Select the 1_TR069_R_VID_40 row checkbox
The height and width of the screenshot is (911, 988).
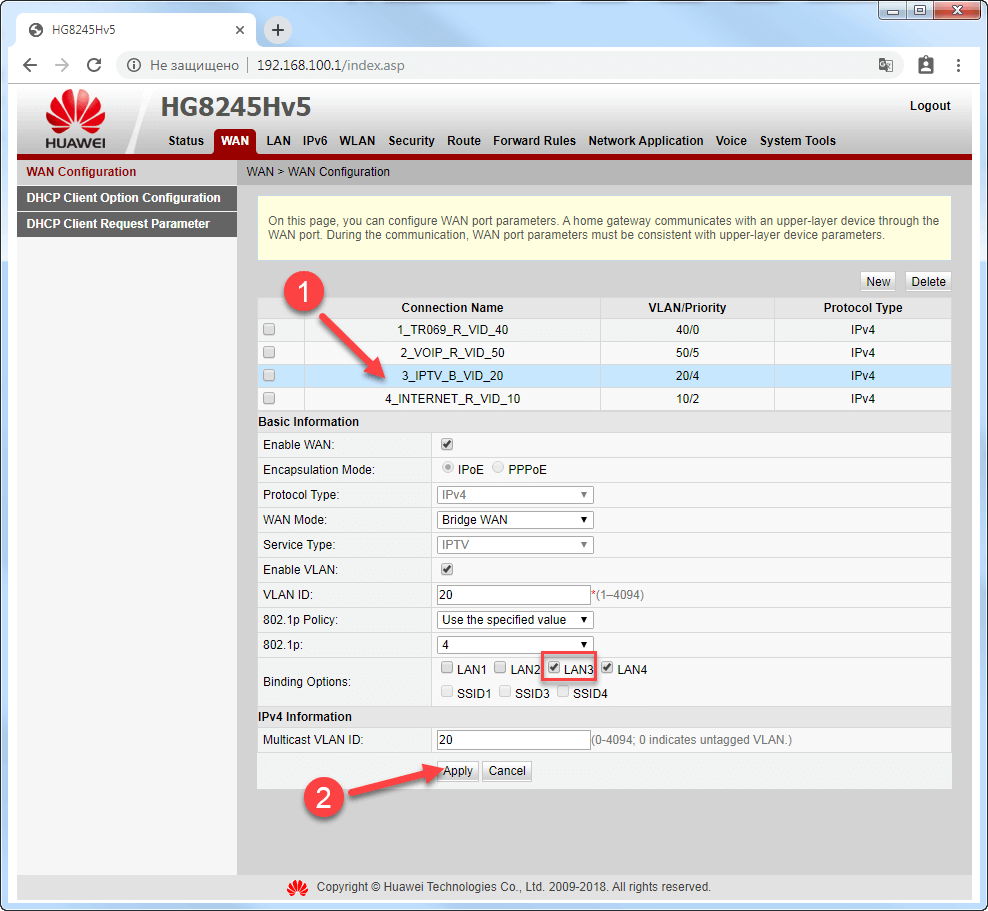coord(269,329)
